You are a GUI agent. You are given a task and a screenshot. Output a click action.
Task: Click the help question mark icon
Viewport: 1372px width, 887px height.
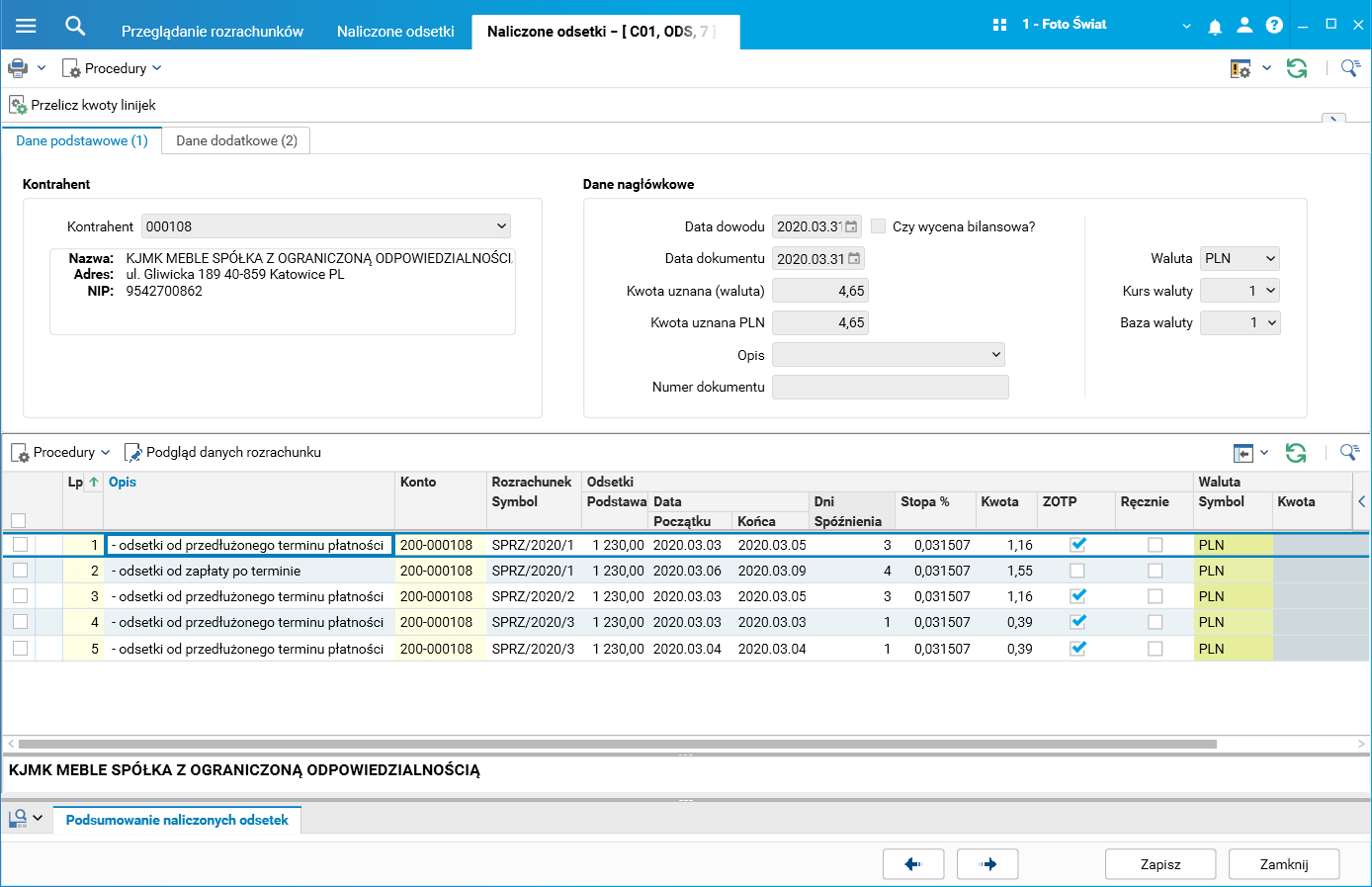pyautogui.click(x=1274, y=26)
